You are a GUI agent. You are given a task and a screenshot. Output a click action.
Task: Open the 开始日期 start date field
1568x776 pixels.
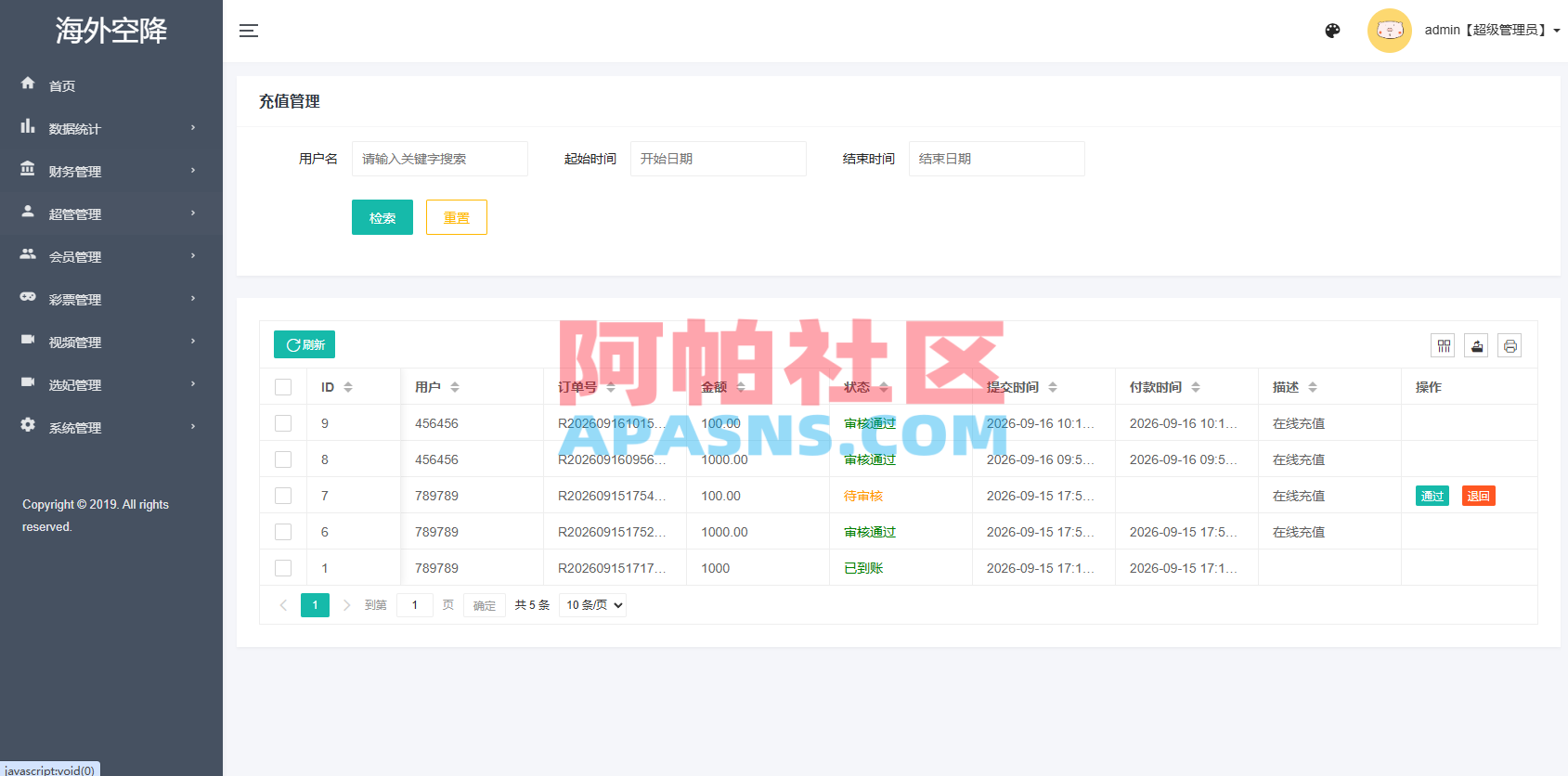(x=719, y=159)
